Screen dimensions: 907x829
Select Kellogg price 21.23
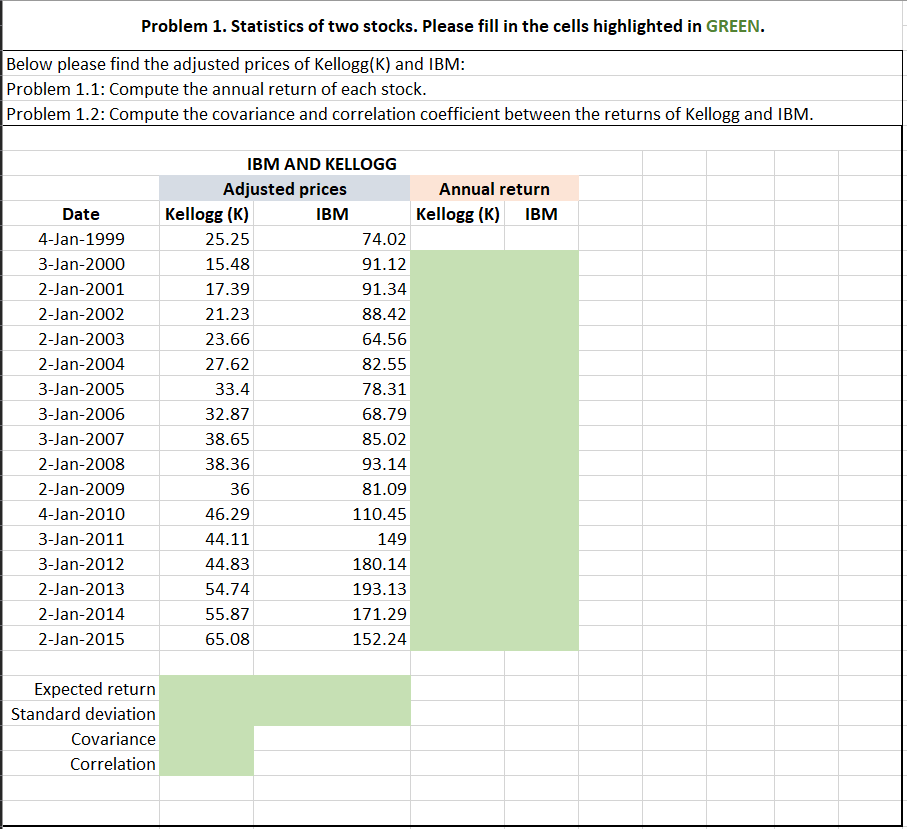point(207,314)
